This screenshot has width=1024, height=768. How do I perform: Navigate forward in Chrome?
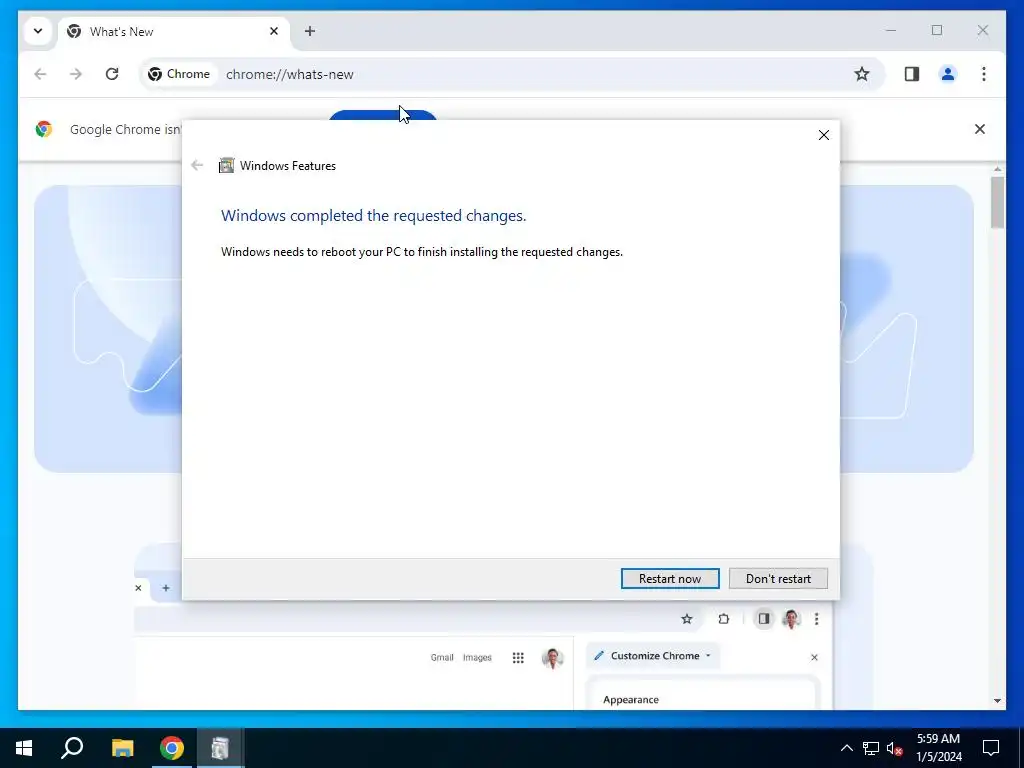76,74
